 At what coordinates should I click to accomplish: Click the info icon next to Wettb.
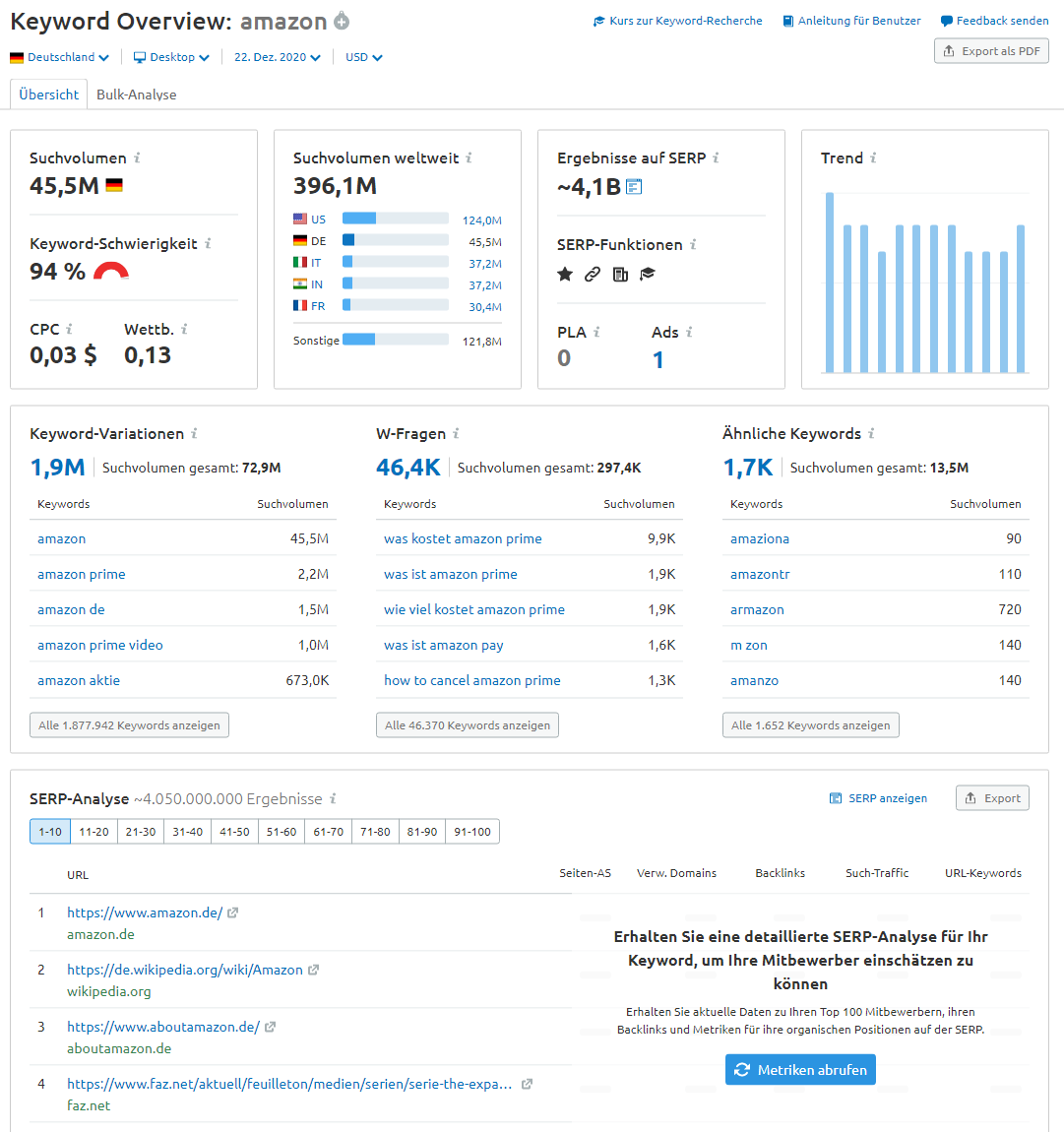tap(184, 329)
